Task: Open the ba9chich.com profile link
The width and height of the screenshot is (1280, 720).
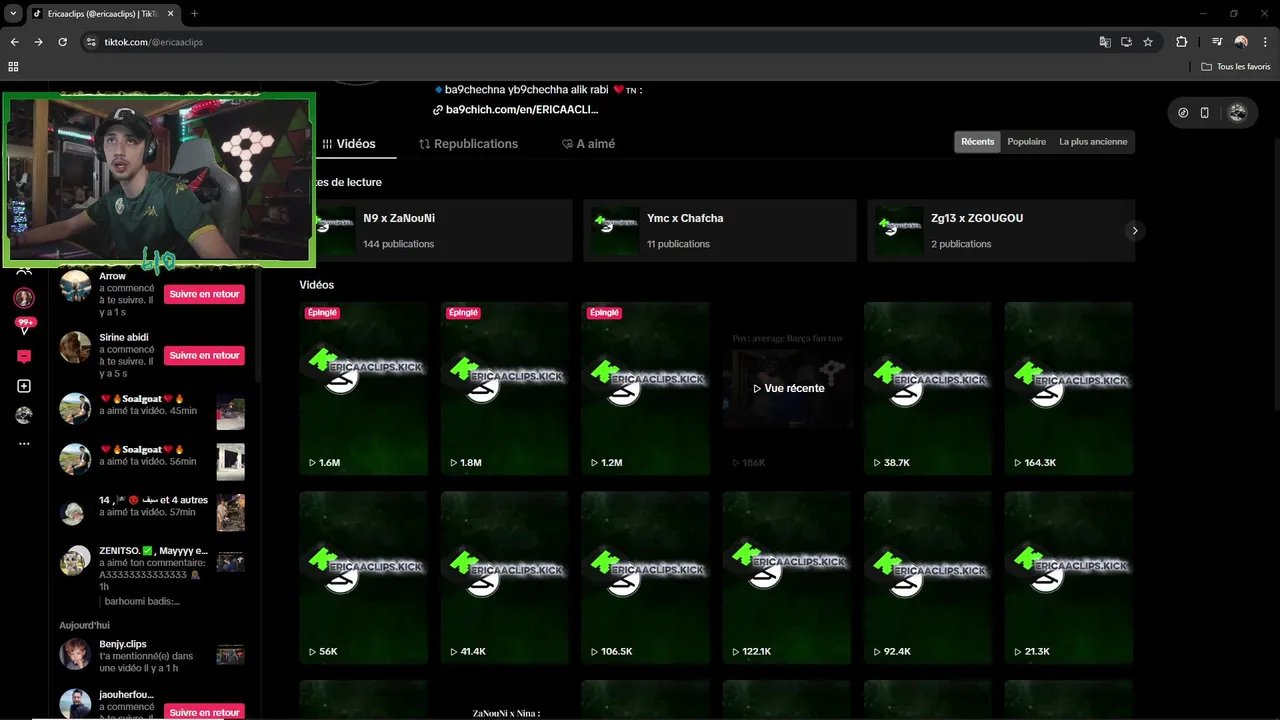Action: [x=516, y=110]
